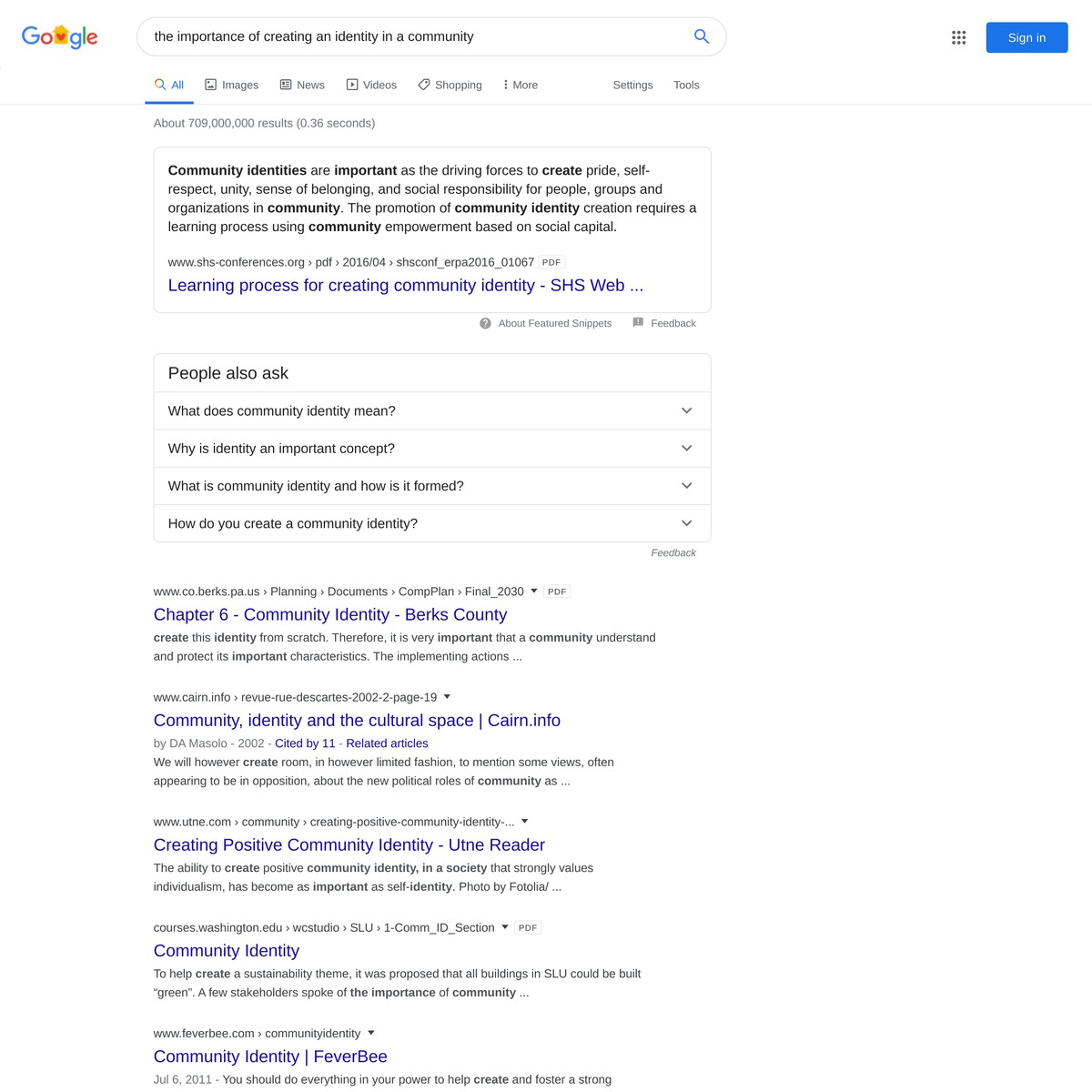This screenshot has height=1092, width=1092.
Task: Click the Google logo
Action: pos(59,37)
